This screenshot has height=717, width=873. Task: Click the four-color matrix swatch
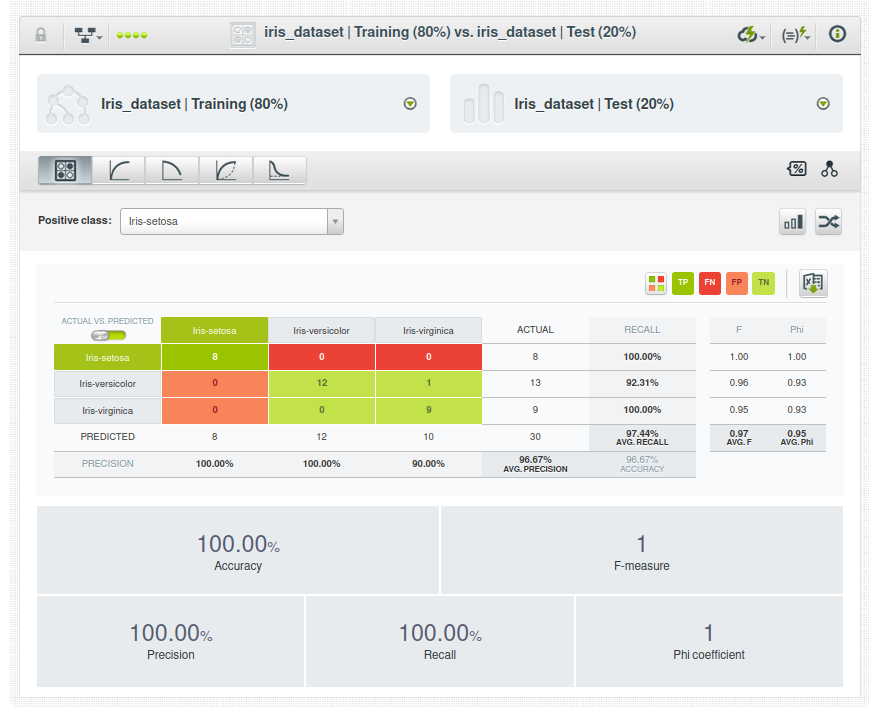656,283
